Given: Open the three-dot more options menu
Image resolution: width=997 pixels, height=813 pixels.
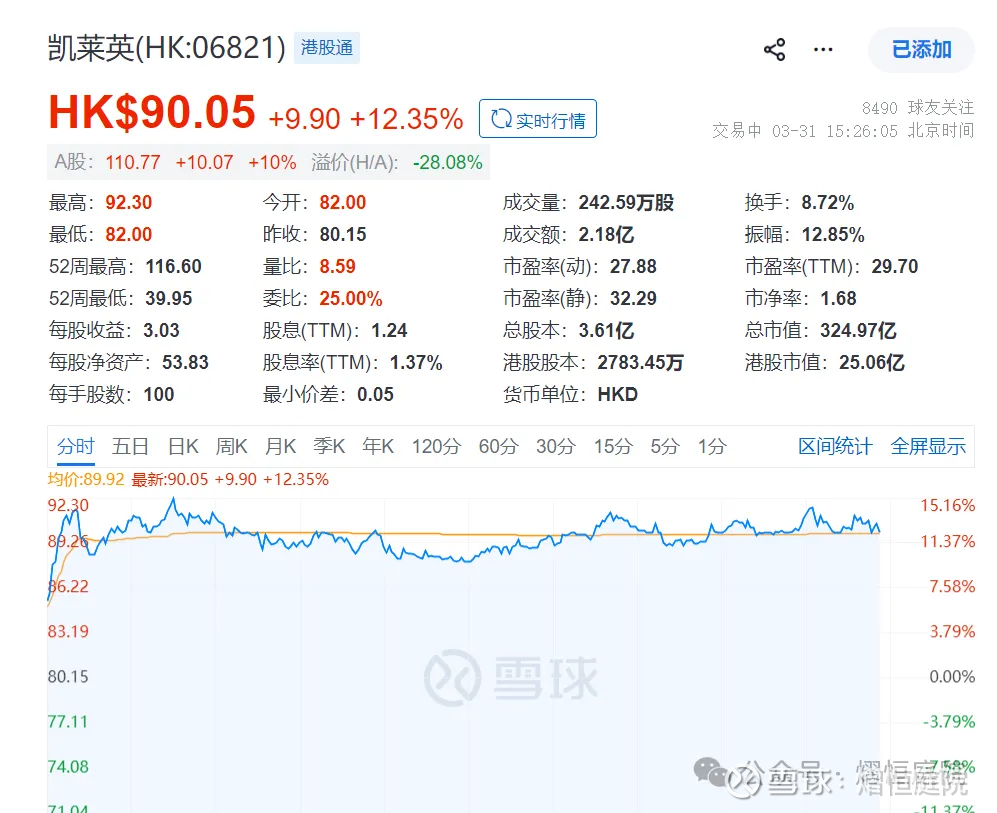Looking at the screenshot, I should tap(823, 50).
